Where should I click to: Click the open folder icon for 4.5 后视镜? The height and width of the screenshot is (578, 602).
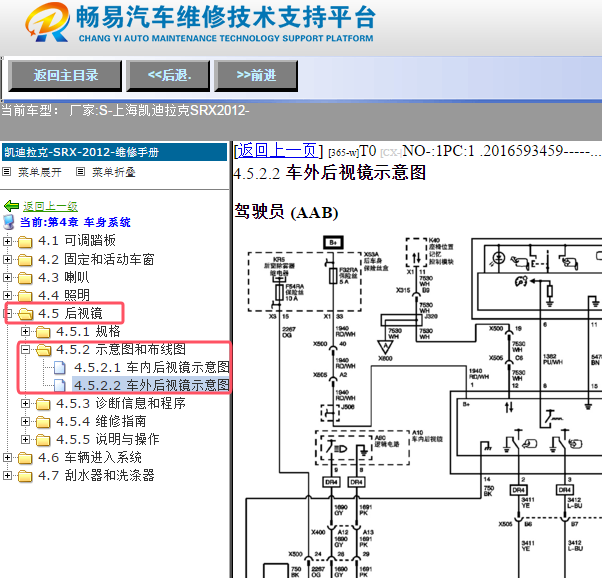(25, 314)
